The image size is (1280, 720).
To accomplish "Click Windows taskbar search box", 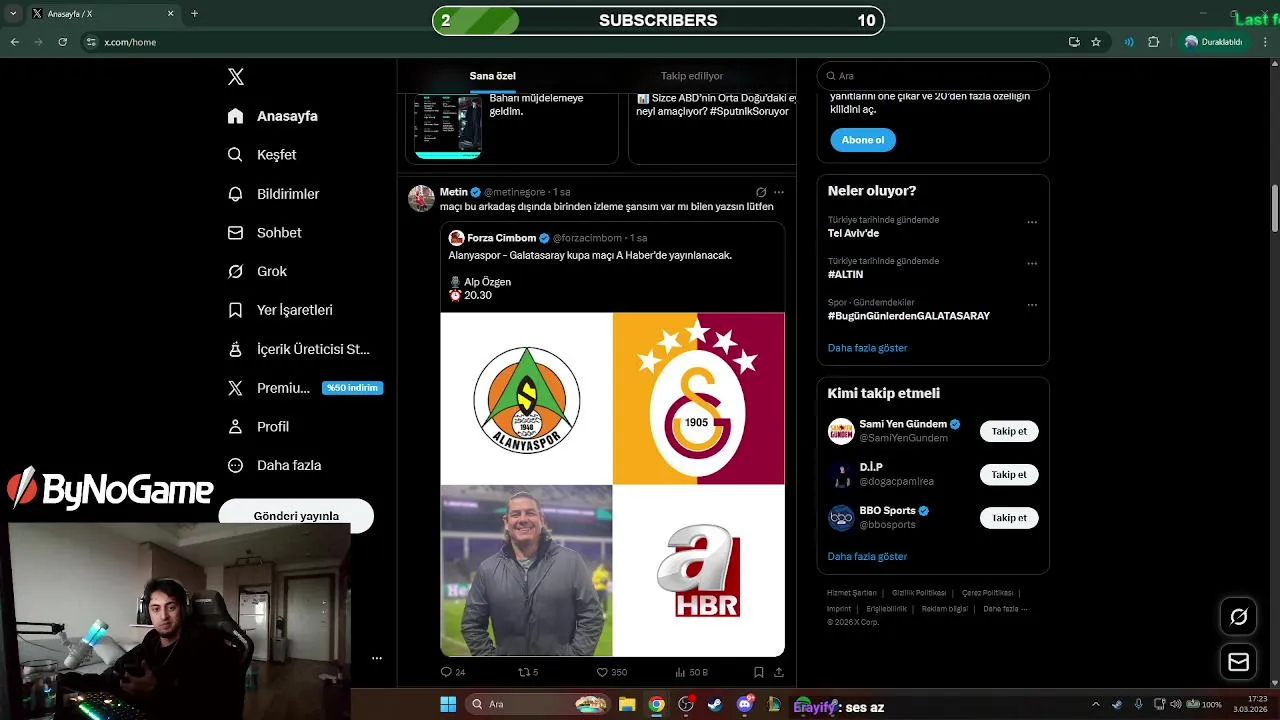I will [x=538, y=704].
